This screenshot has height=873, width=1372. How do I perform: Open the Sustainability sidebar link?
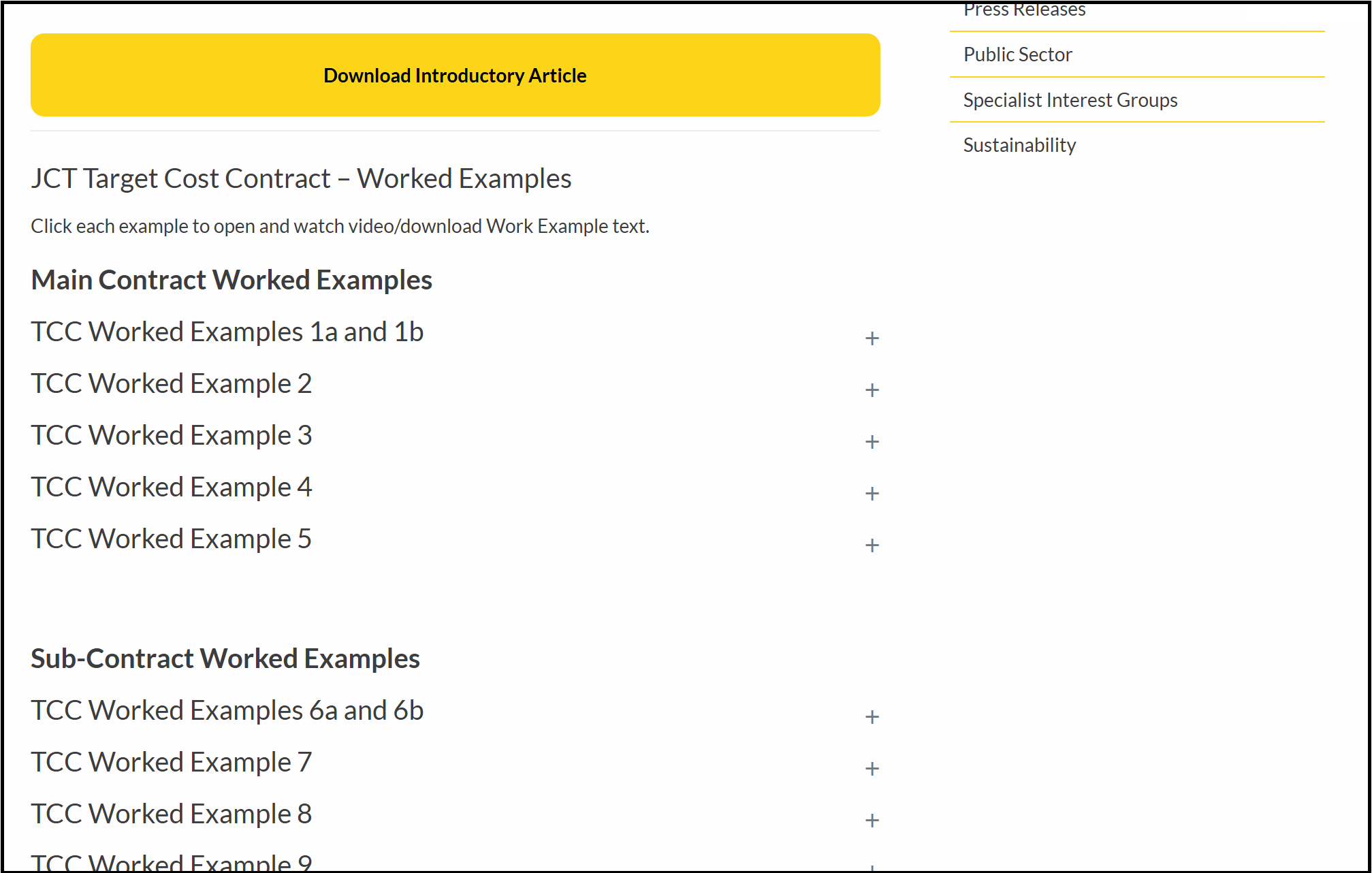1019,145
